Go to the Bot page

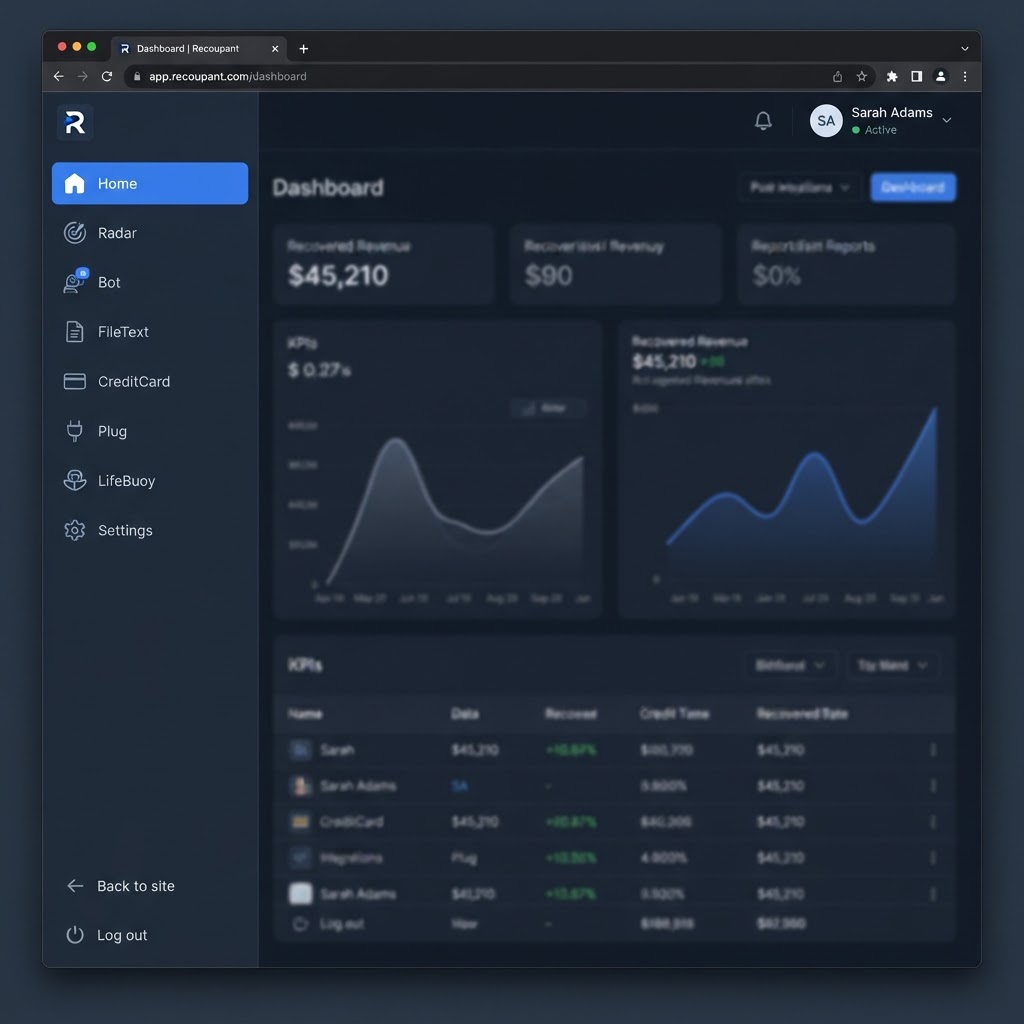tap(150, 283)
